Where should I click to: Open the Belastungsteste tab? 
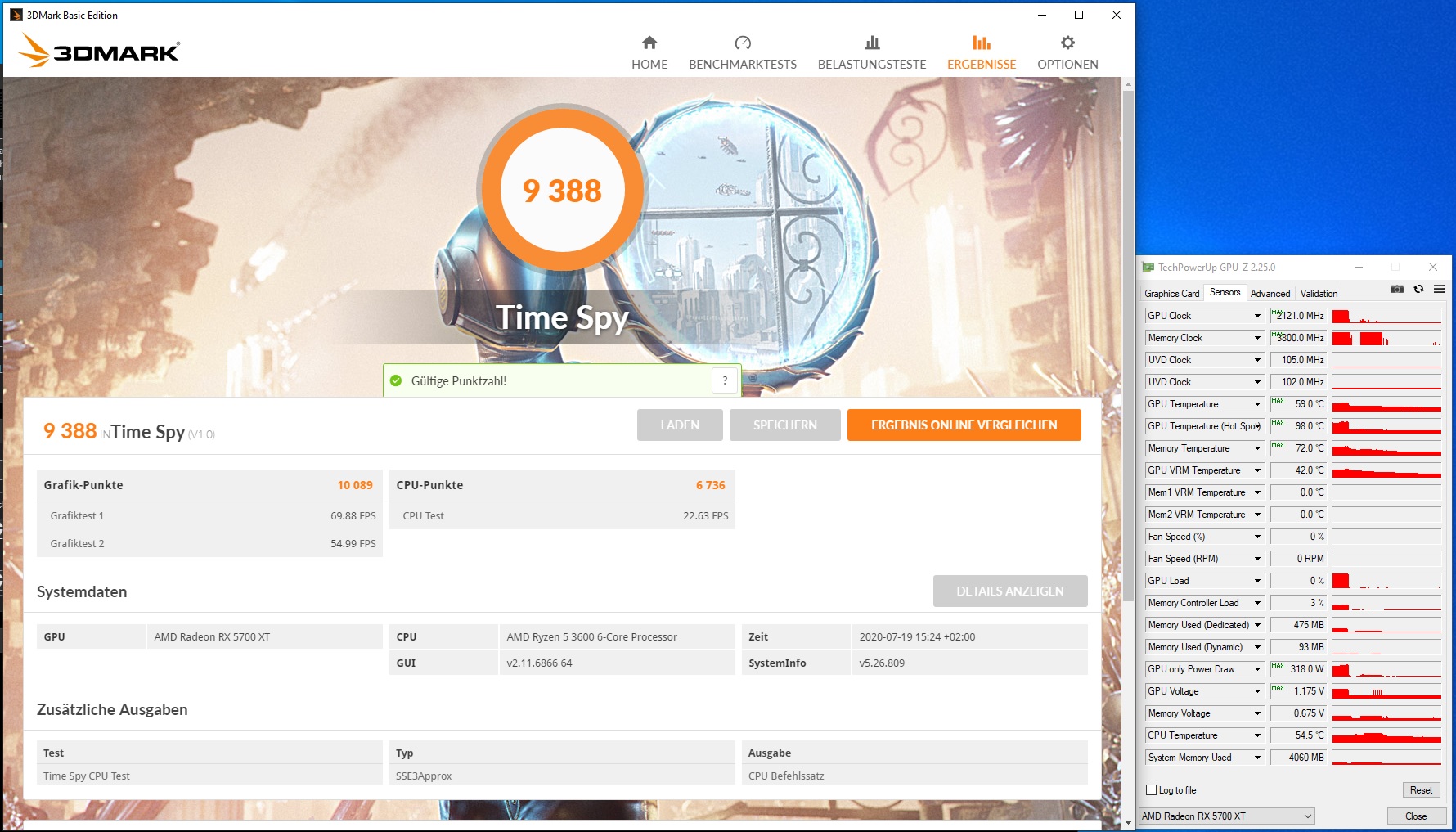tap(872, 52)
